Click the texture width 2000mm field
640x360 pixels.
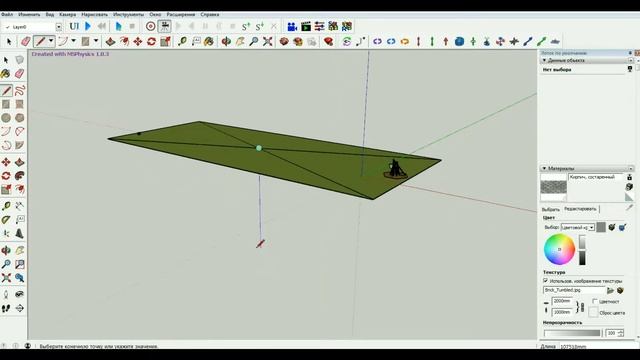coord(562,301)
